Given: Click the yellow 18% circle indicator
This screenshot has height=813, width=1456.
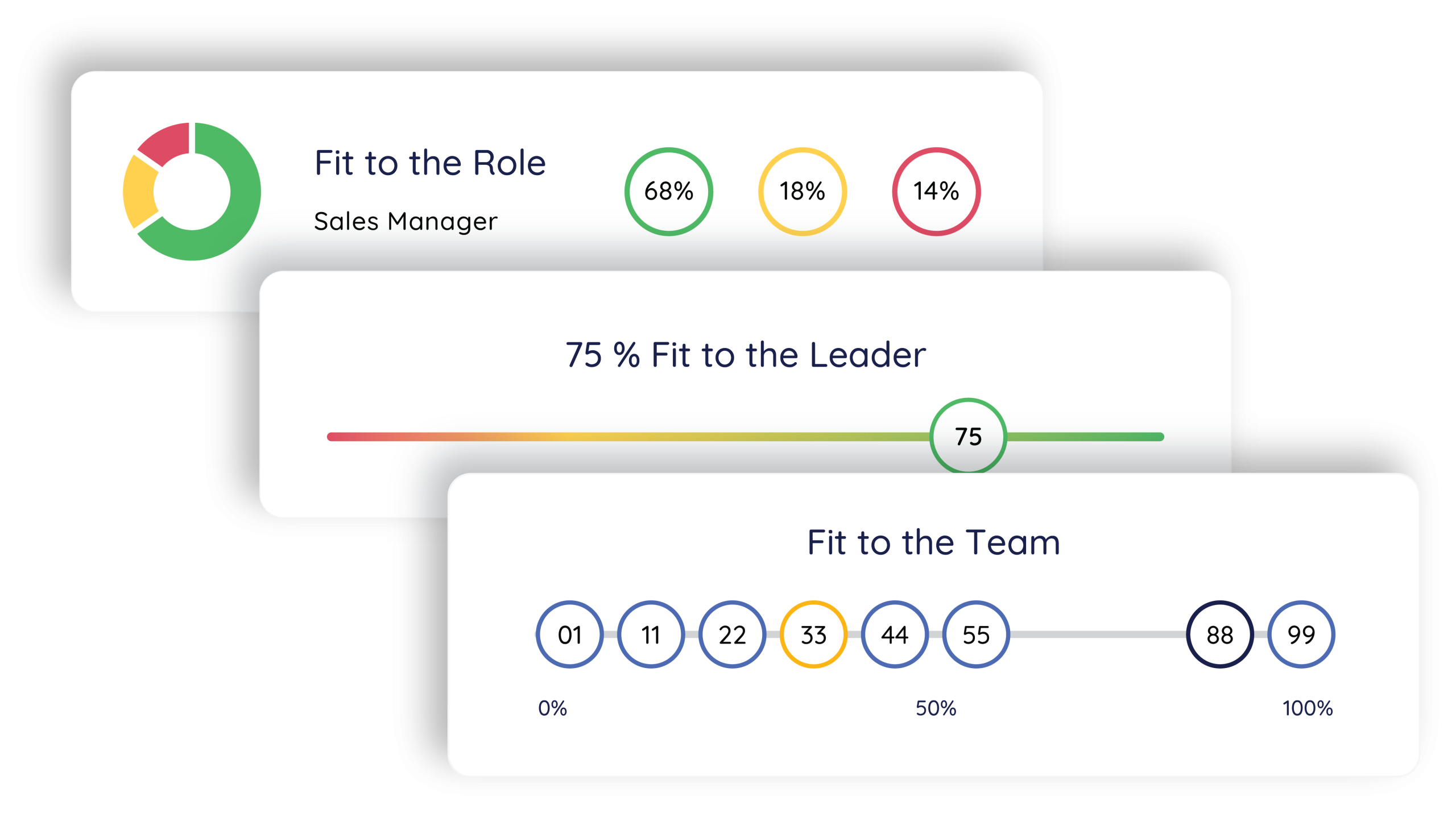Looking at the screenshot, I should pos(803,192).
